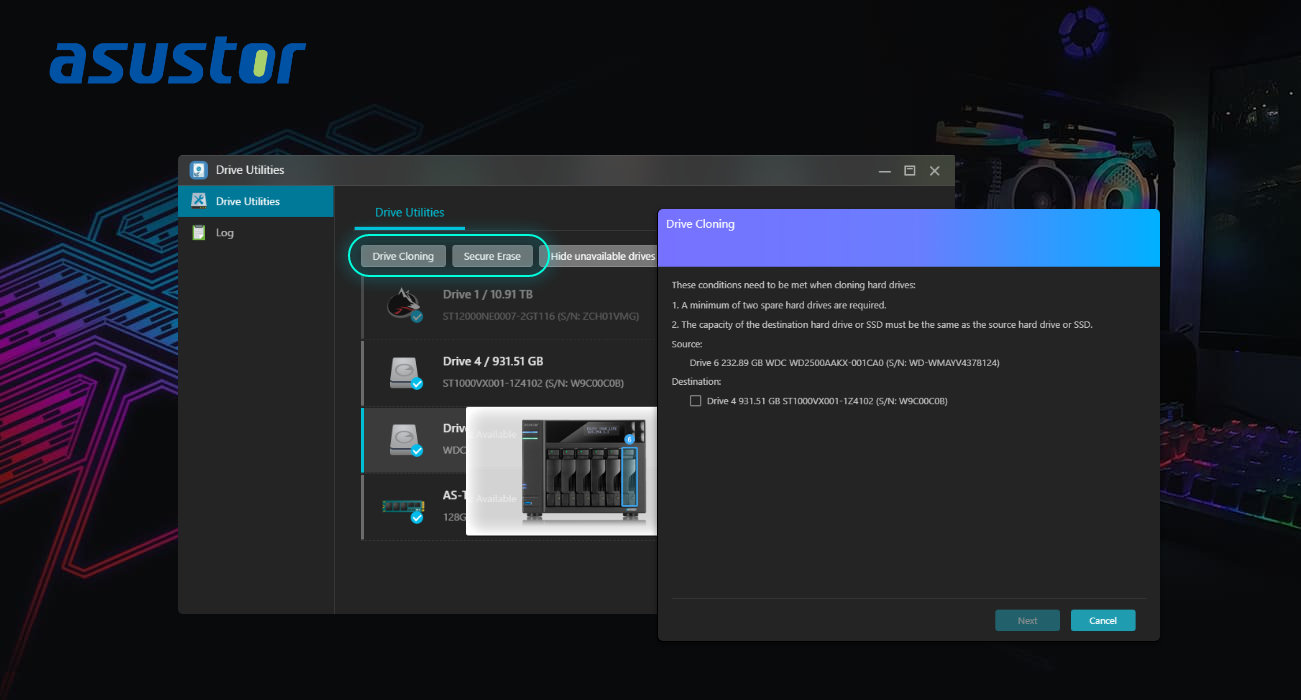Click the line "A minimum of two spare hard drives are required."
Viewport: 1301px width, 700px height.
pos(779,305)
